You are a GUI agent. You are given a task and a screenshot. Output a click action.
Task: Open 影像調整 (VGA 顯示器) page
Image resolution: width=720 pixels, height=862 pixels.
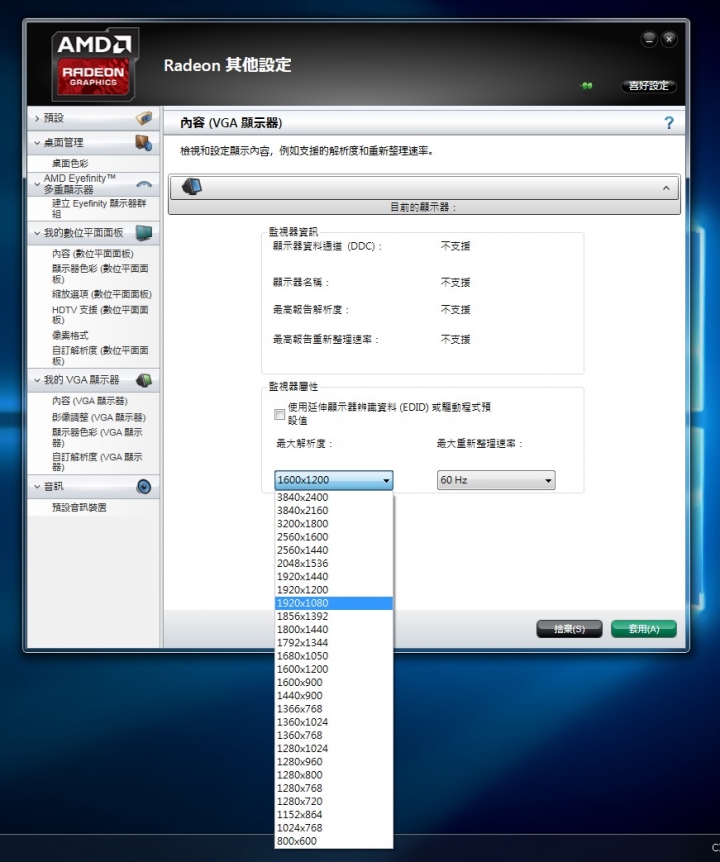pos(99,417)
